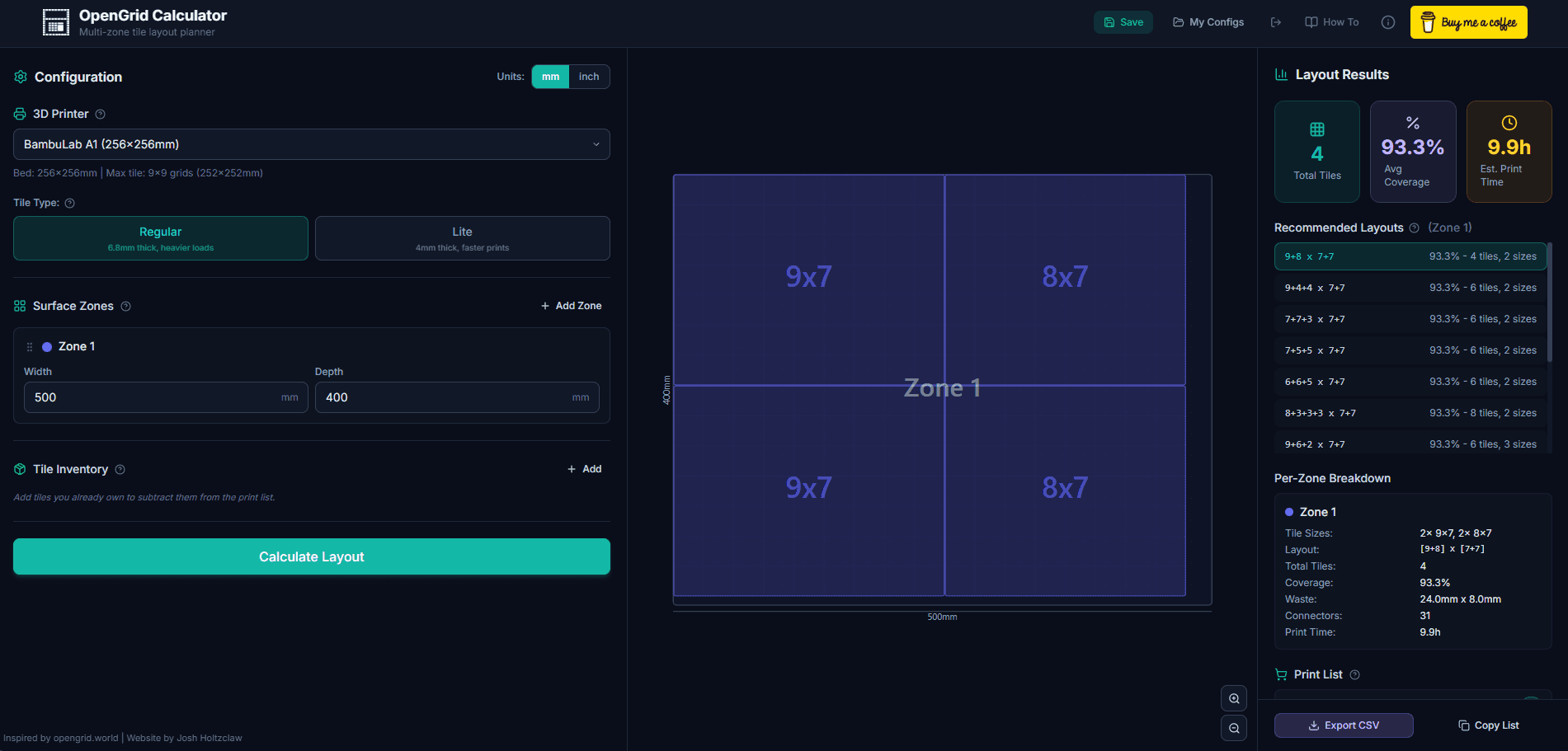The image size is (1568, 751).
Task: Click the Surface Zones help icon
Action: pyautogui.click(x=125, y=306)
